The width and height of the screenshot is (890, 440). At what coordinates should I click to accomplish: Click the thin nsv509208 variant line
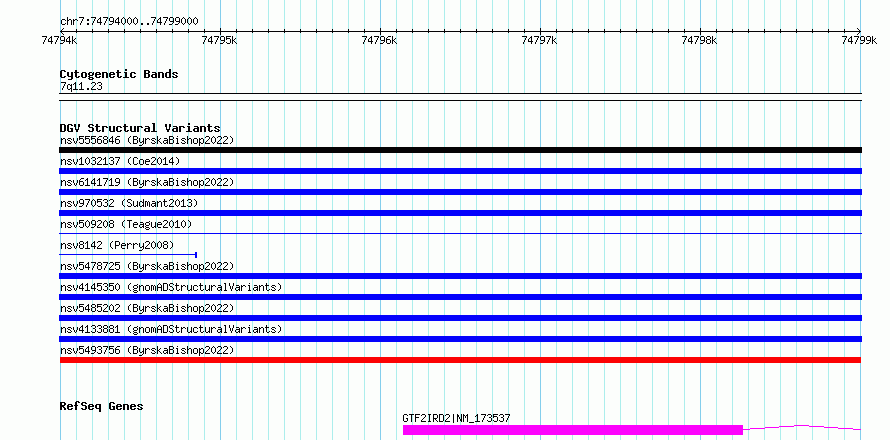point(460,234)
